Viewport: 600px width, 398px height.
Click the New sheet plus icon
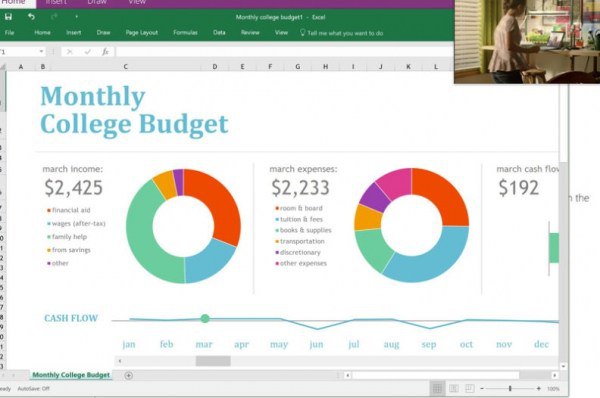point(129,375)
